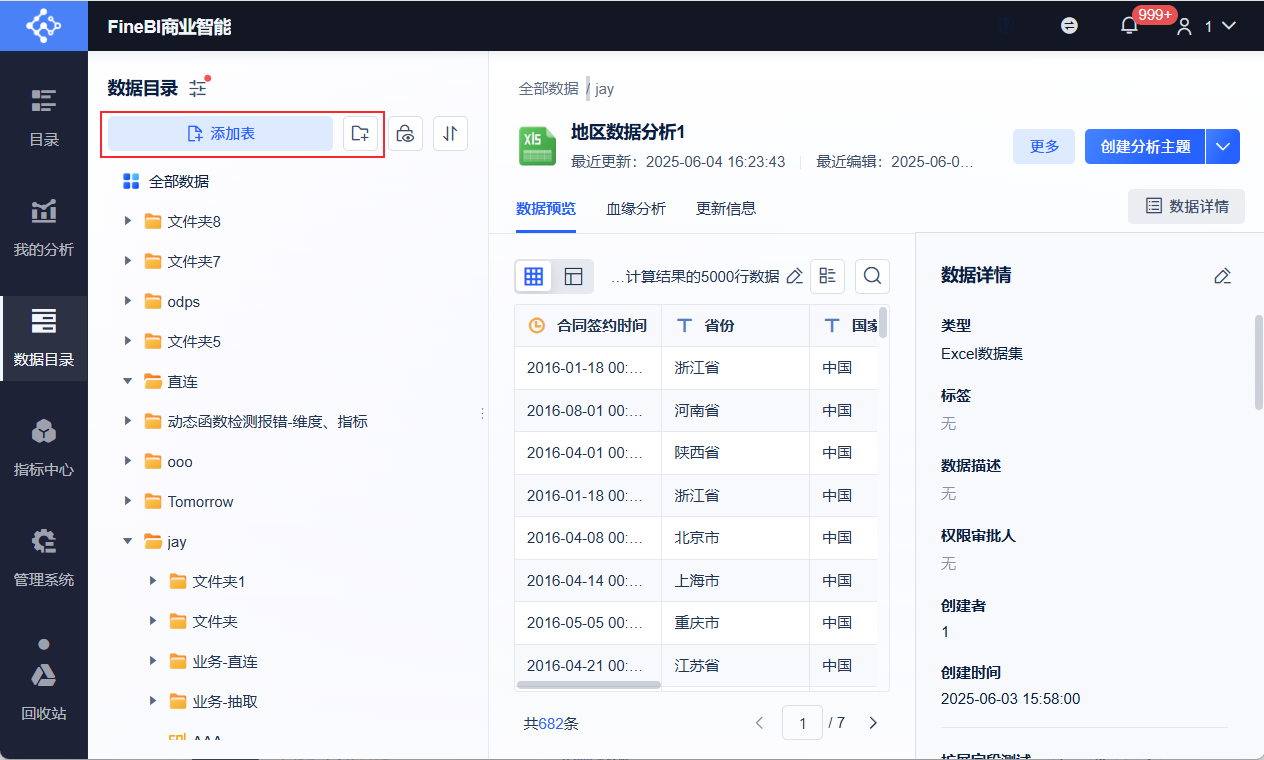
Task: Switch to the 数据预览 tab
Action: (546, 209)
